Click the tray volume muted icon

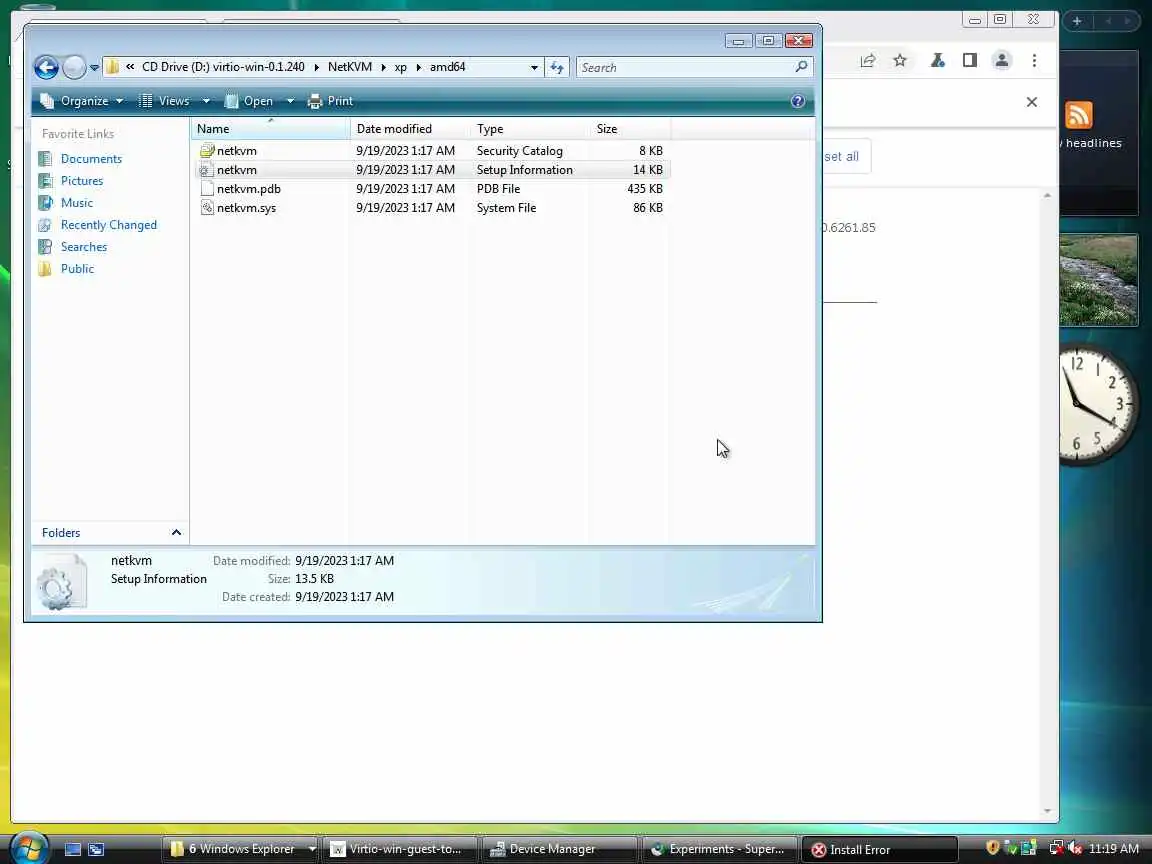pyautogui.click(x=1075, y=849)
